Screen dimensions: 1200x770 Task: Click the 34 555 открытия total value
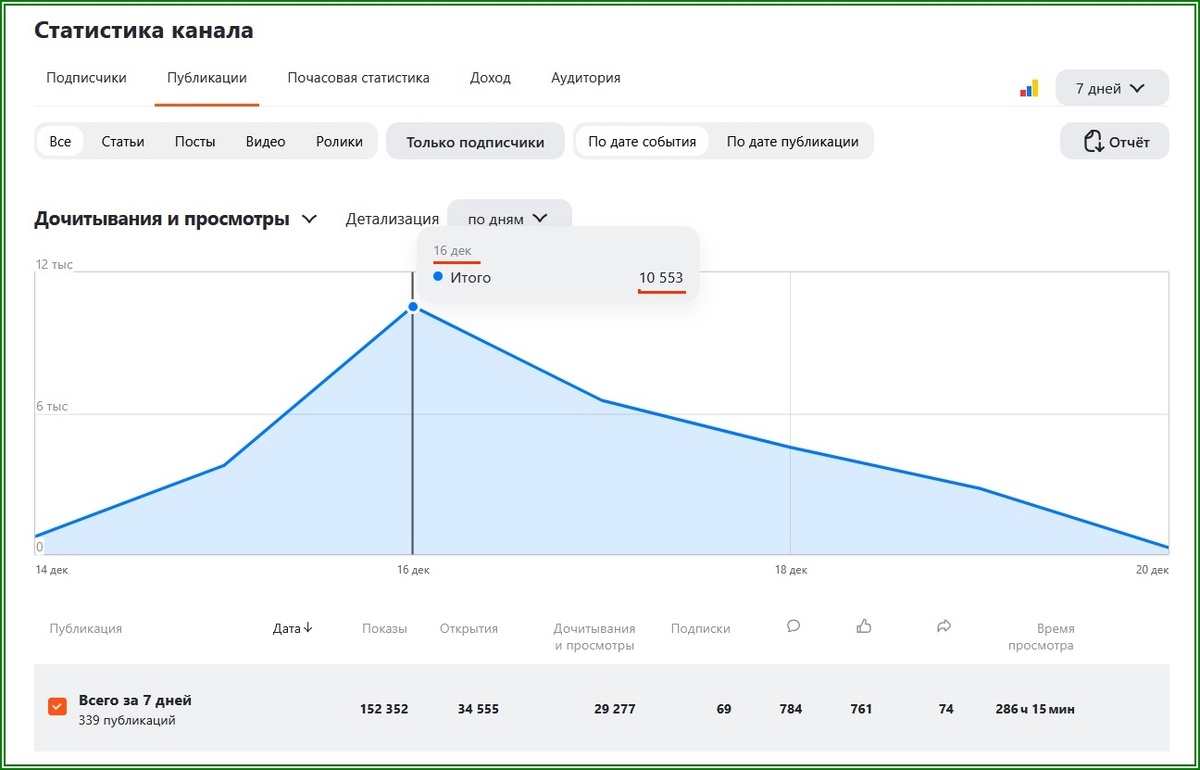tap(478, 709)
